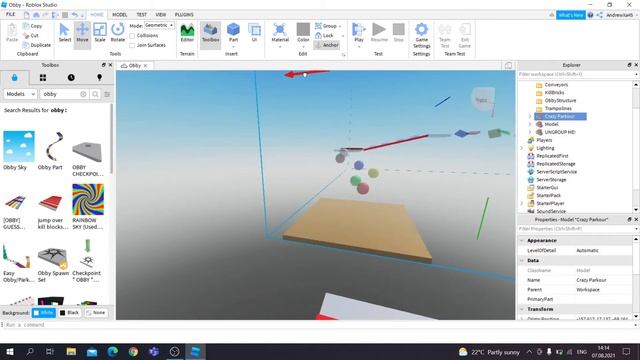Open the FILE menu

point(11,14)
